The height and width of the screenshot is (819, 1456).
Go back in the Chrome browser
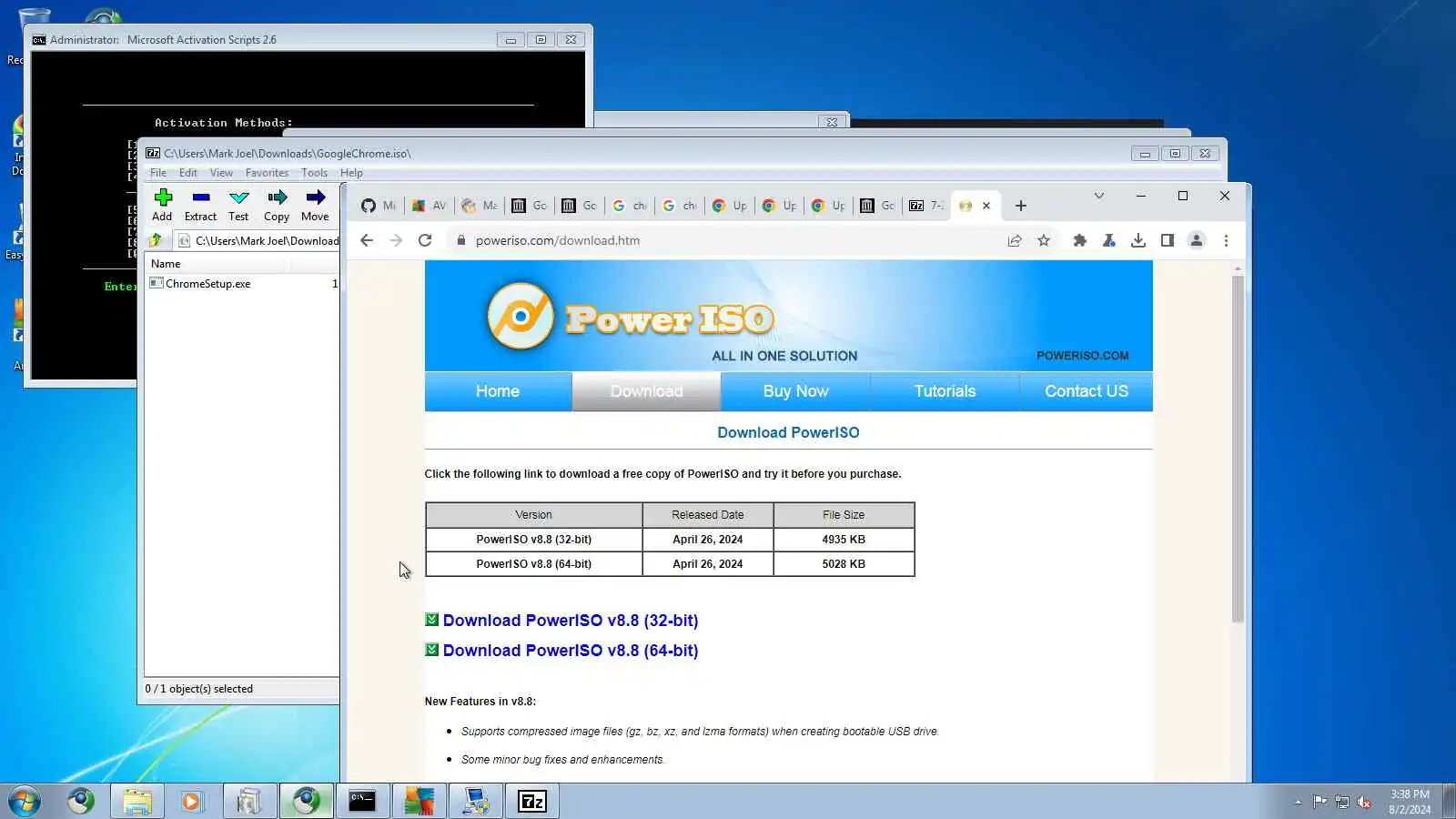pos(367,240)
